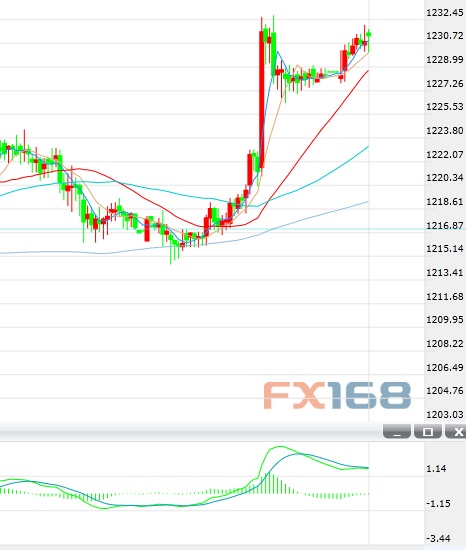Click the 1.14 MACD axis value
Image resolution: width=467 pixels, height=550 pixels.
[x=436, y=469]
